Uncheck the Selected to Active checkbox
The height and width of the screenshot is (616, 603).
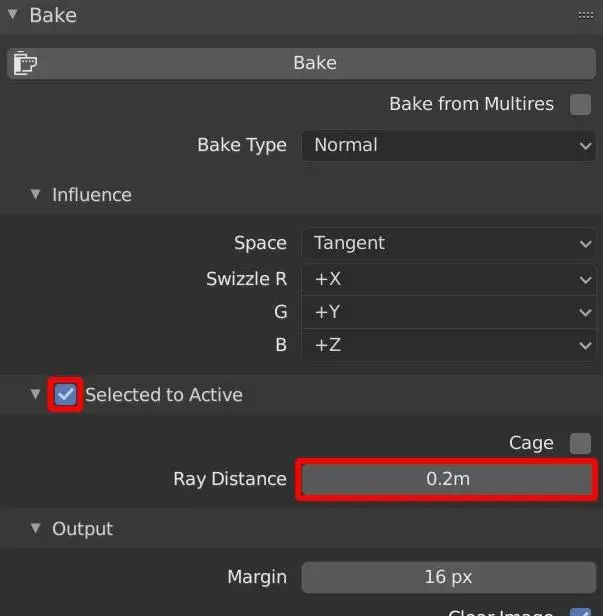(x=66, y=394)
